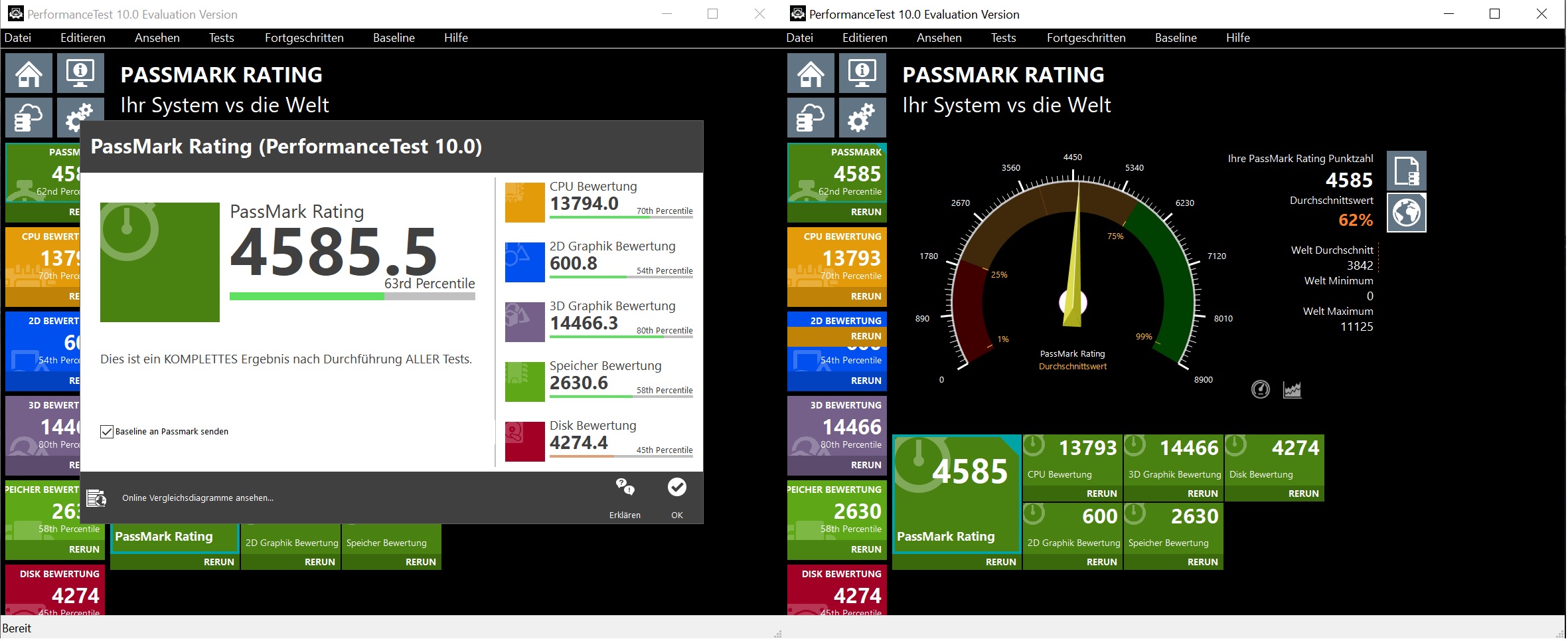Click the 3D Graphik Bewertung purple icon in the dialog

tap(524, 322)
